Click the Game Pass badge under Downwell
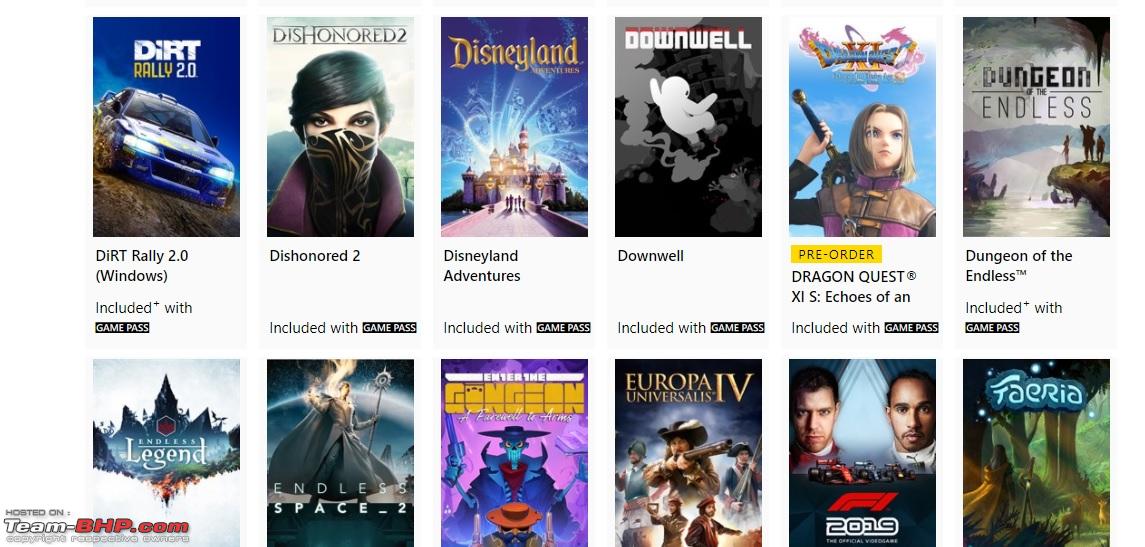1145x547 pixels. [738, 328]
